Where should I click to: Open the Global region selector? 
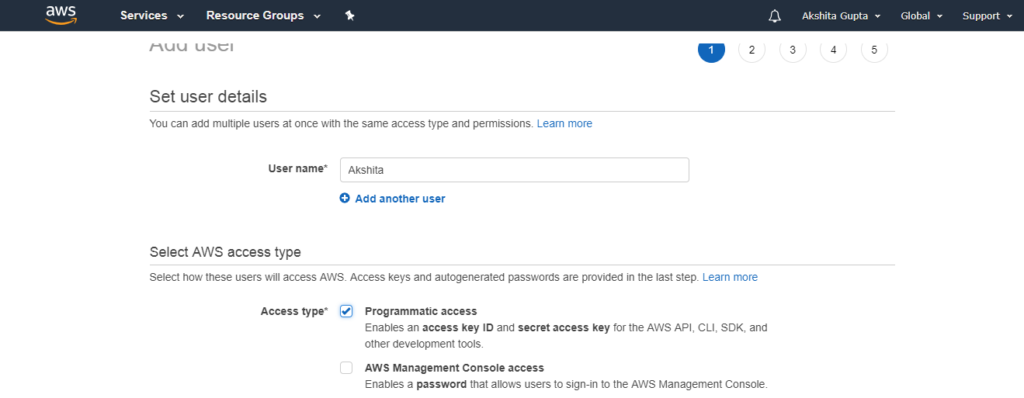[x=921, y=16]
